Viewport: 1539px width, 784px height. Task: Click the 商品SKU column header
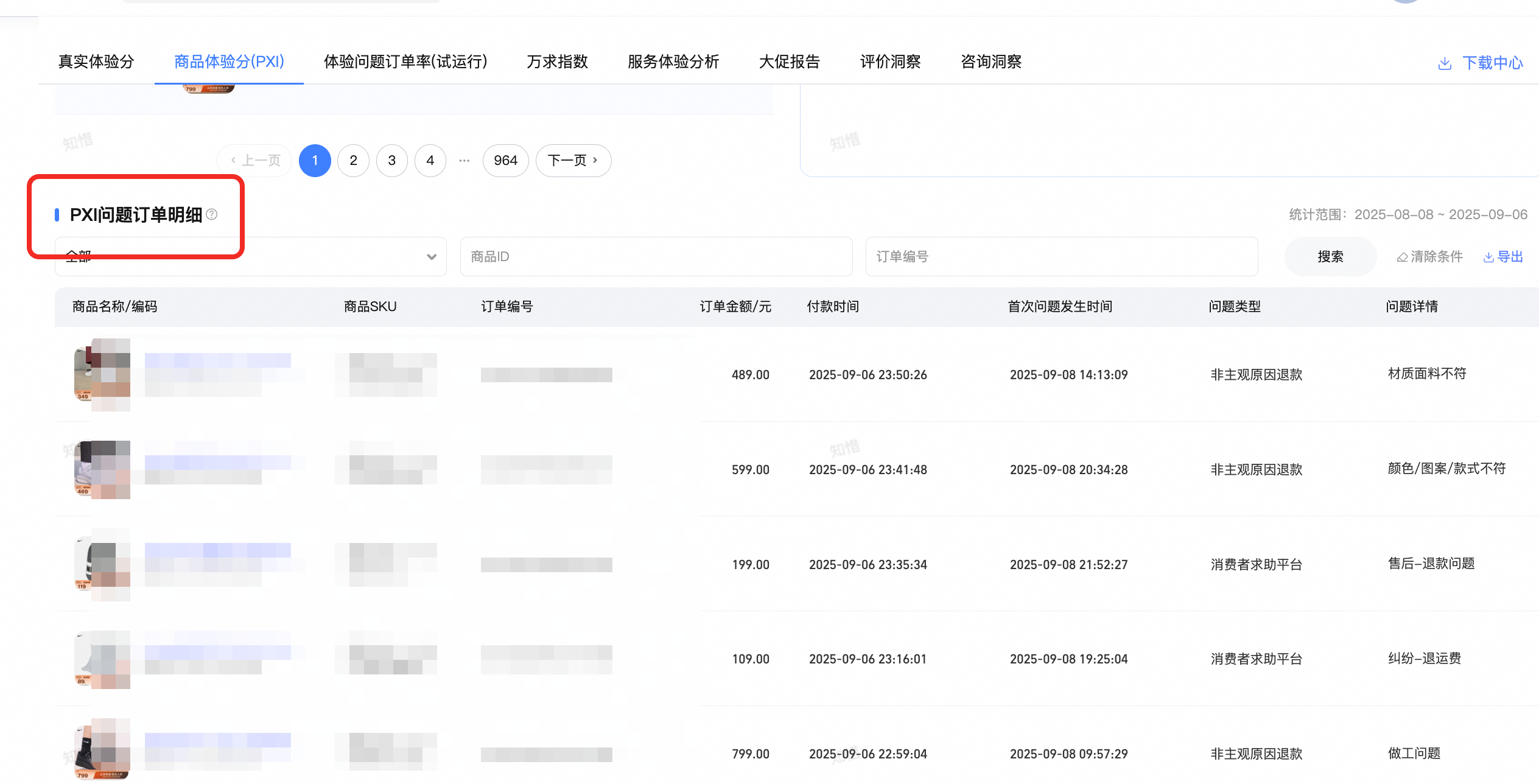click(370, 306)
